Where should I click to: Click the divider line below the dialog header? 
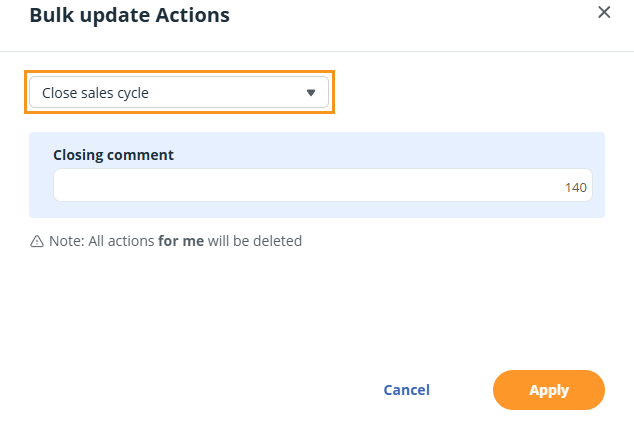coord(317,51)
